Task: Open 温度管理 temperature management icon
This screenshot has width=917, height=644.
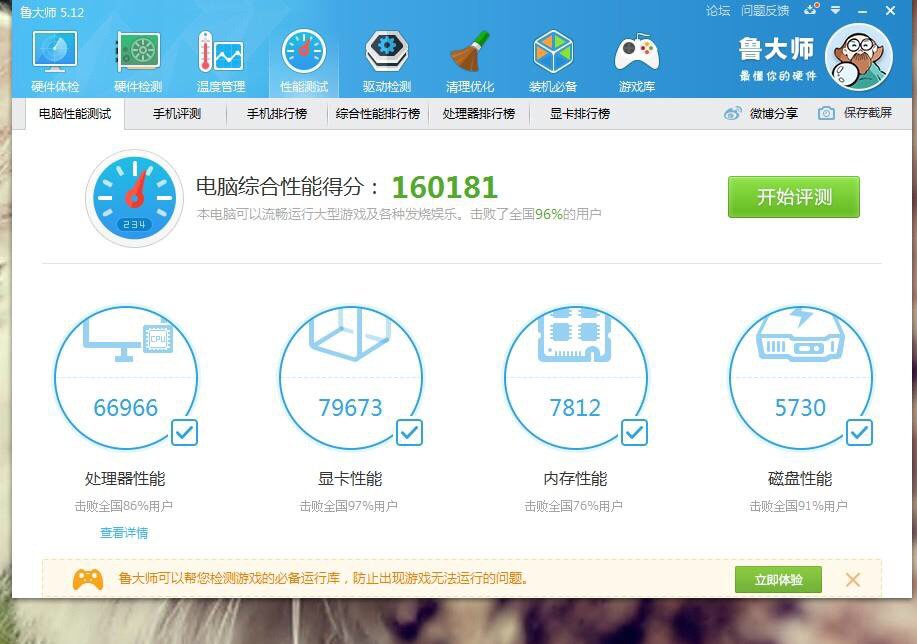Action: (x=221, y=54)
